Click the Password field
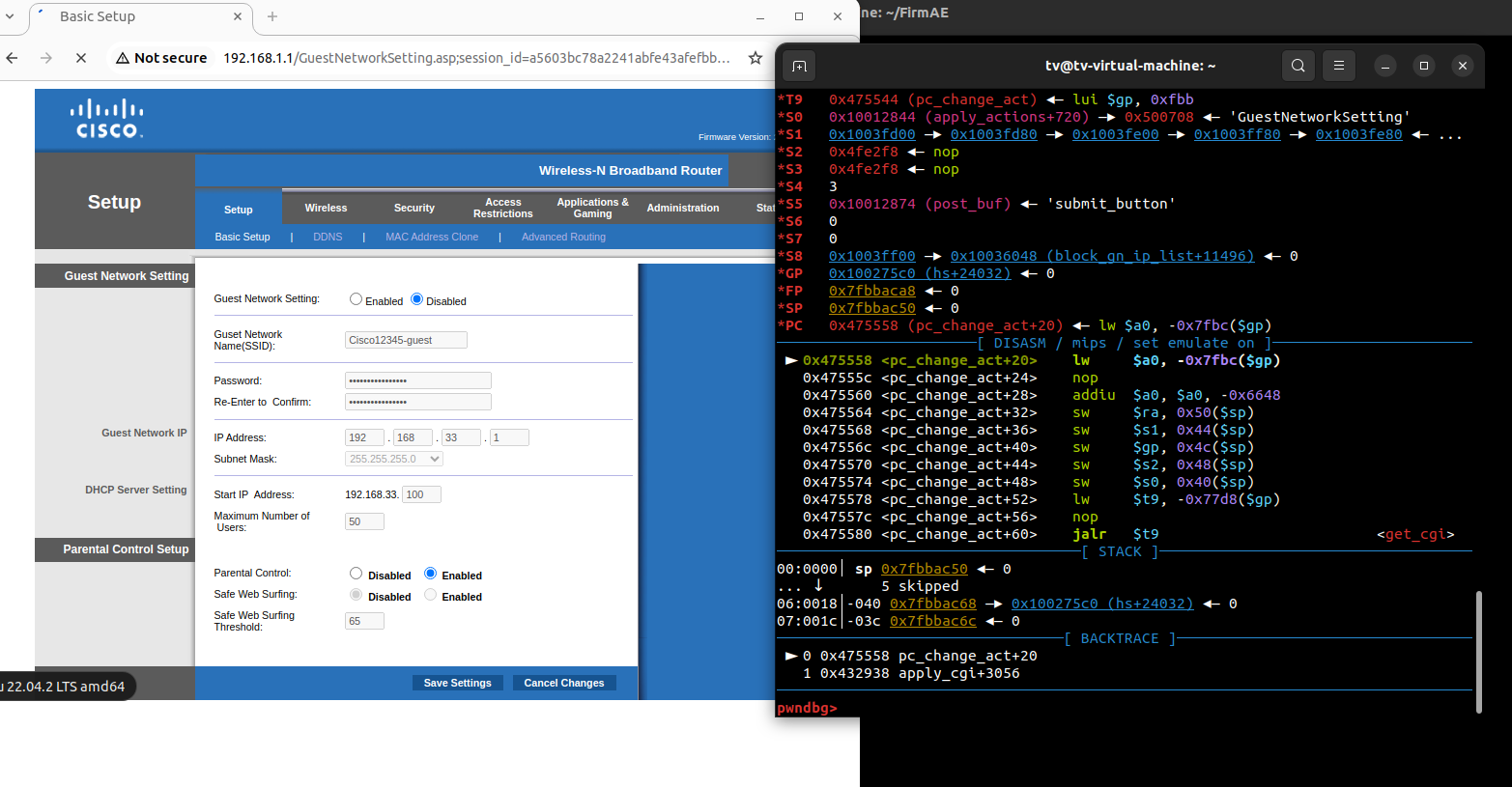 coord(418,380)
